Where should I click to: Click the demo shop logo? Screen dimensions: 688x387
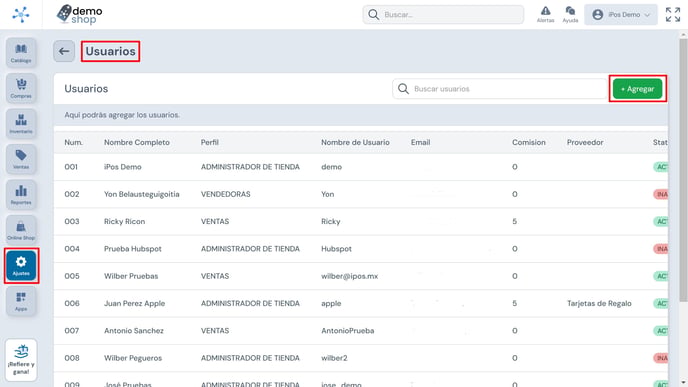pyautogui.click(x=79, y=14)
